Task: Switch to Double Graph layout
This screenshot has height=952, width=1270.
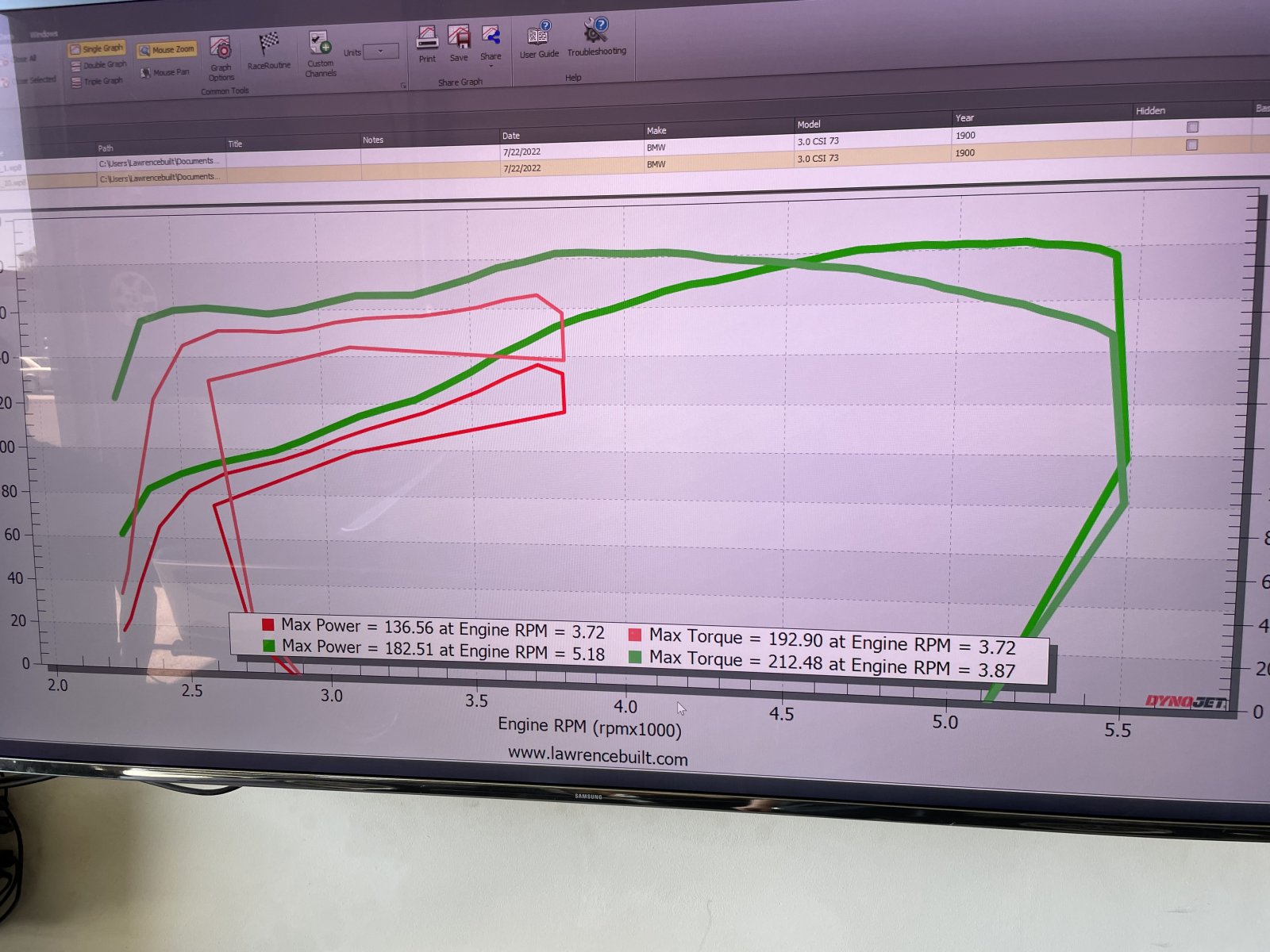Action: click(x=98, y=65)
